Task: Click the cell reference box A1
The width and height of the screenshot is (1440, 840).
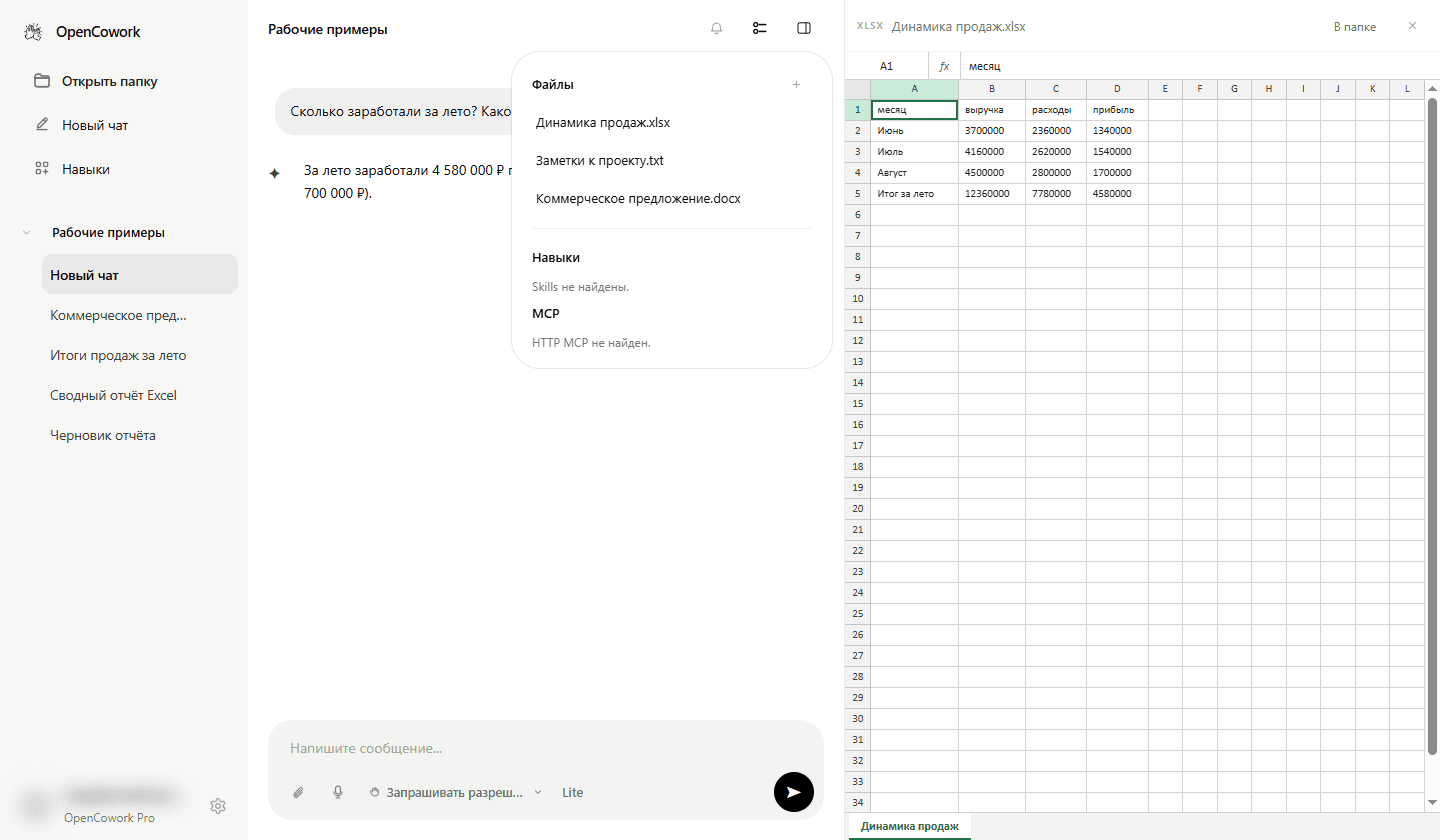Action: (887, 66)
